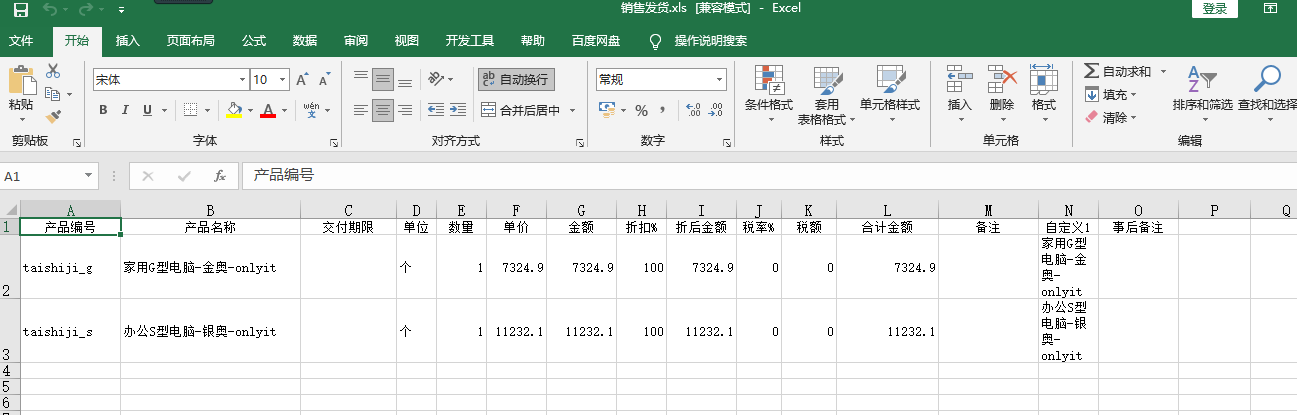The image size is (1297, 415).
Task: Select cell containing taishiji_g
Action: [x=70, y=267]
